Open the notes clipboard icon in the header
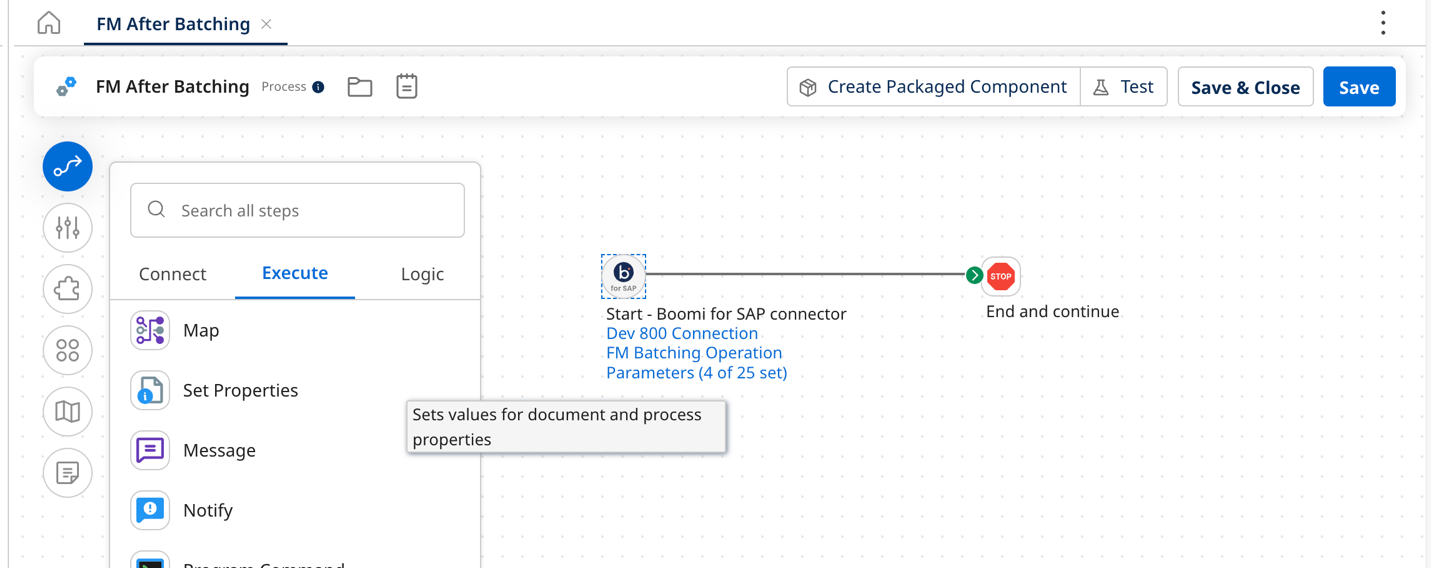 406,86
